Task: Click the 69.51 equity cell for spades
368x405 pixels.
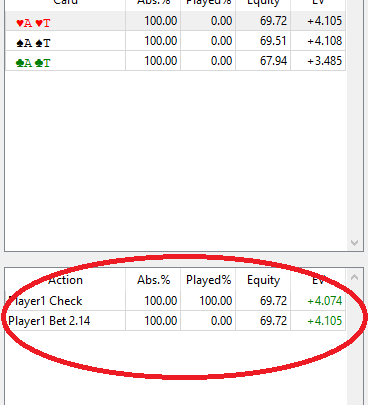Action: [263, 41]
